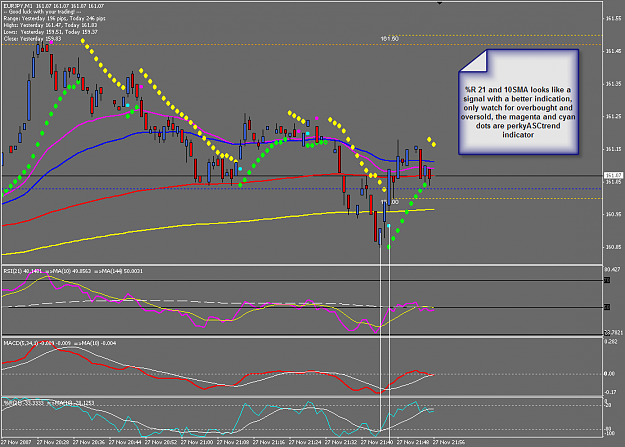The height and width of the screenshot is (447, 625).
Task: Click the 'Close: Yesterday 159.83' line
Action: point(32,39)
